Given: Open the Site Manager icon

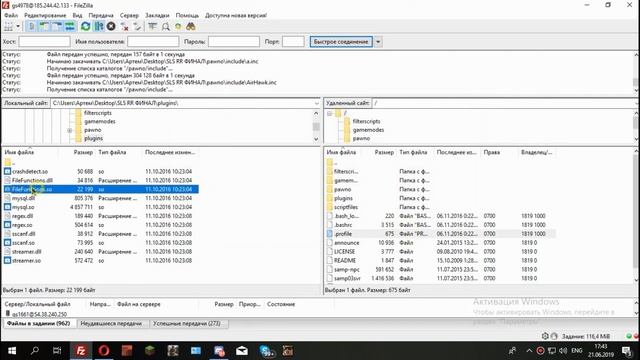Looking at the screenshot, I should 8,27.
